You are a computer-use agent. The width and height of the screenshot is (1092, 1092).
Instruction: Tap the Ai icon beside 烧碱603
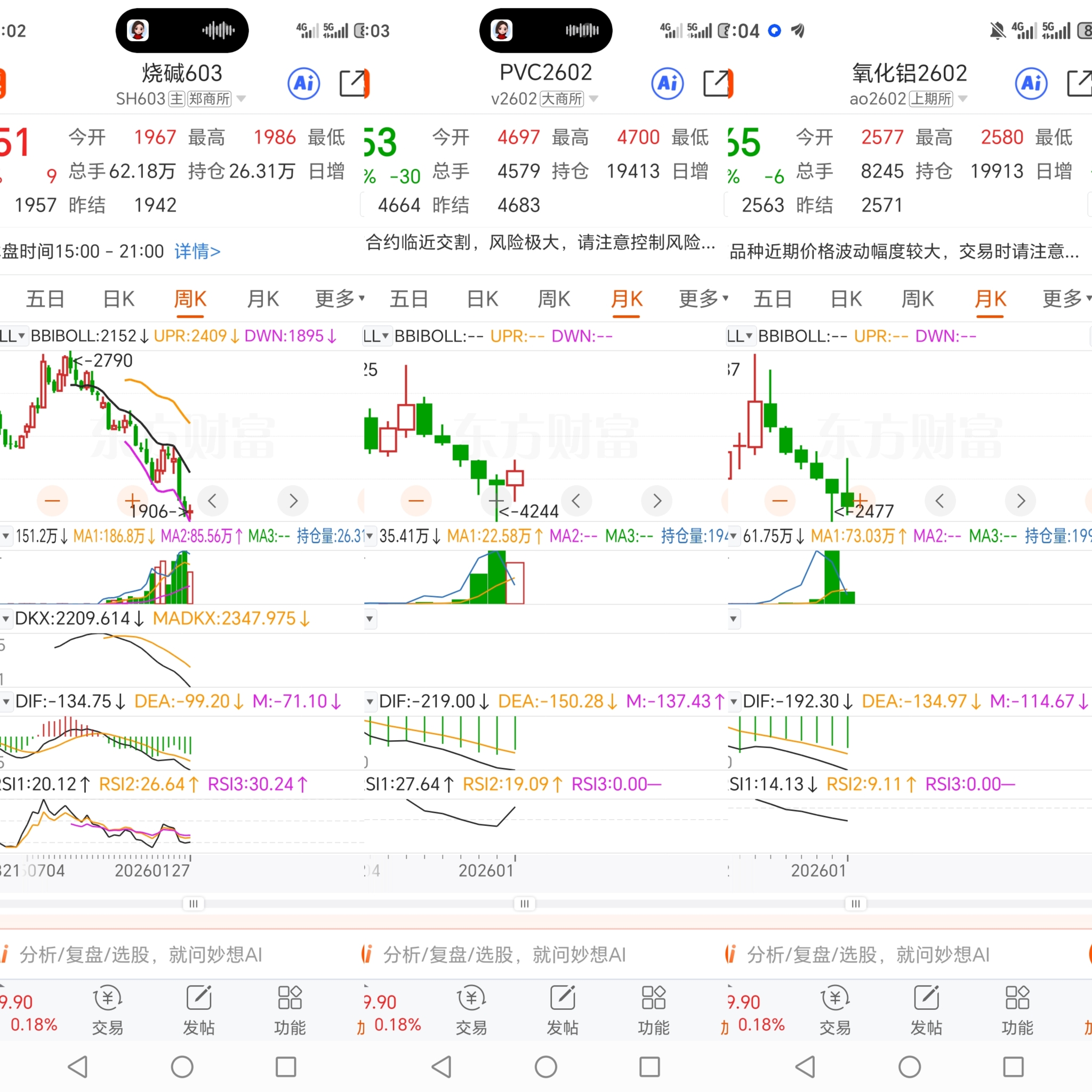click(x=303, y=84)
